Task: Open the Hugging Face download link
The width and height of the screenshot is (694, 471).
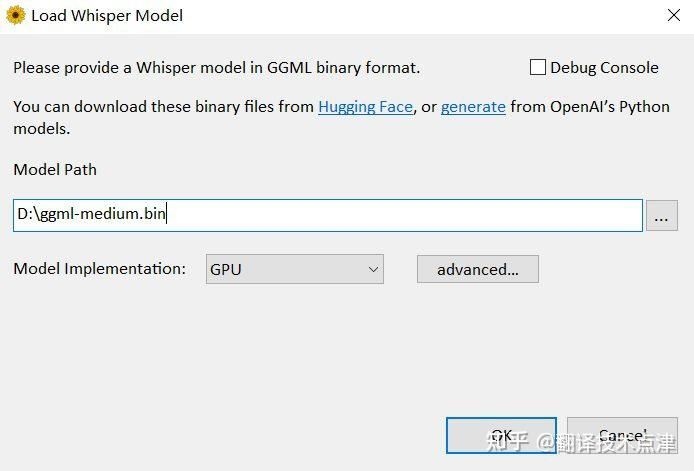Action: (x=365, y=107)
